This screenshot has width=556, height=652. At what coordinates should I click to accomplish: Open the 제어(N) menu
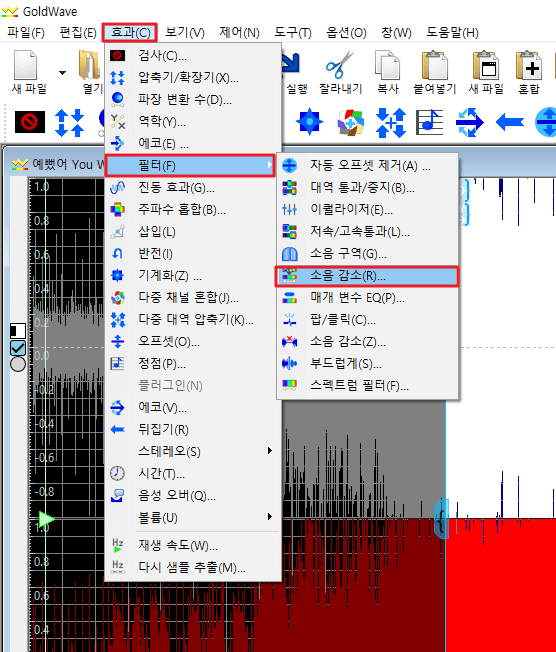[239, 32]
